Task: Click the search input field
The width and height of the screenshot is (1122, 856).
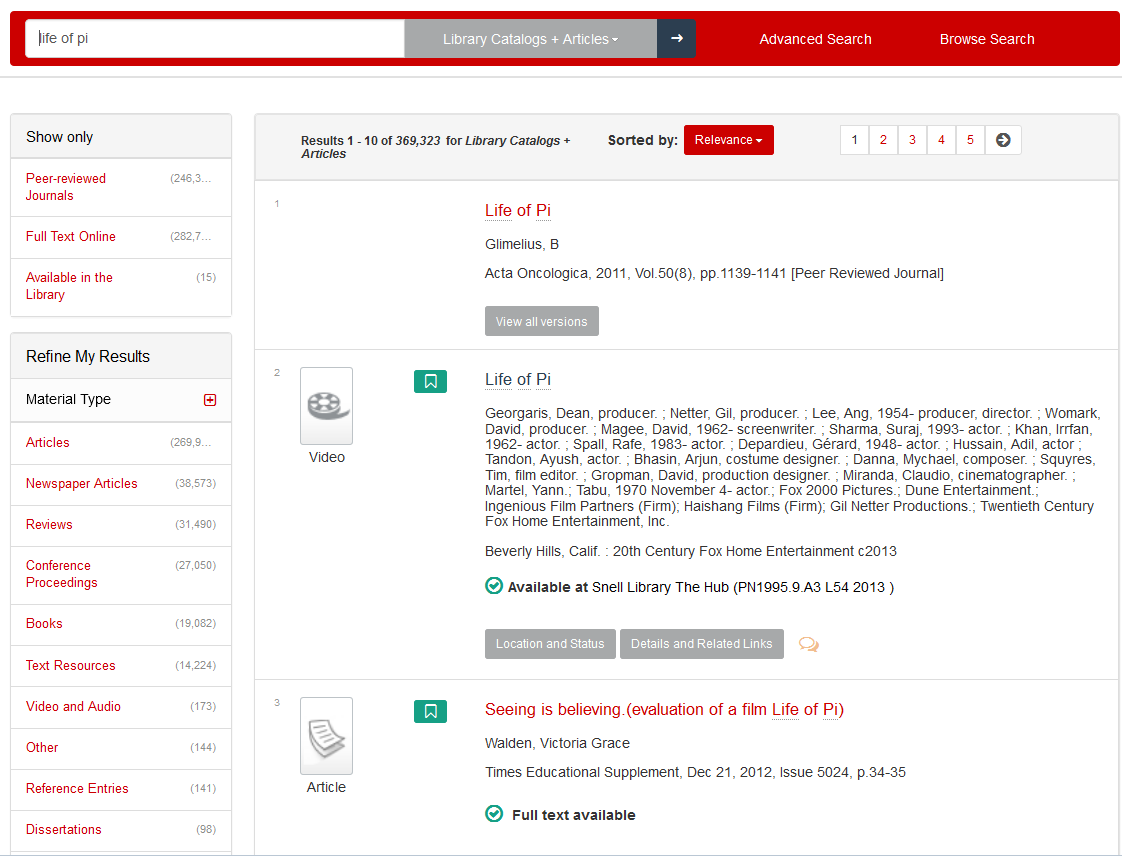Action: 215,39
